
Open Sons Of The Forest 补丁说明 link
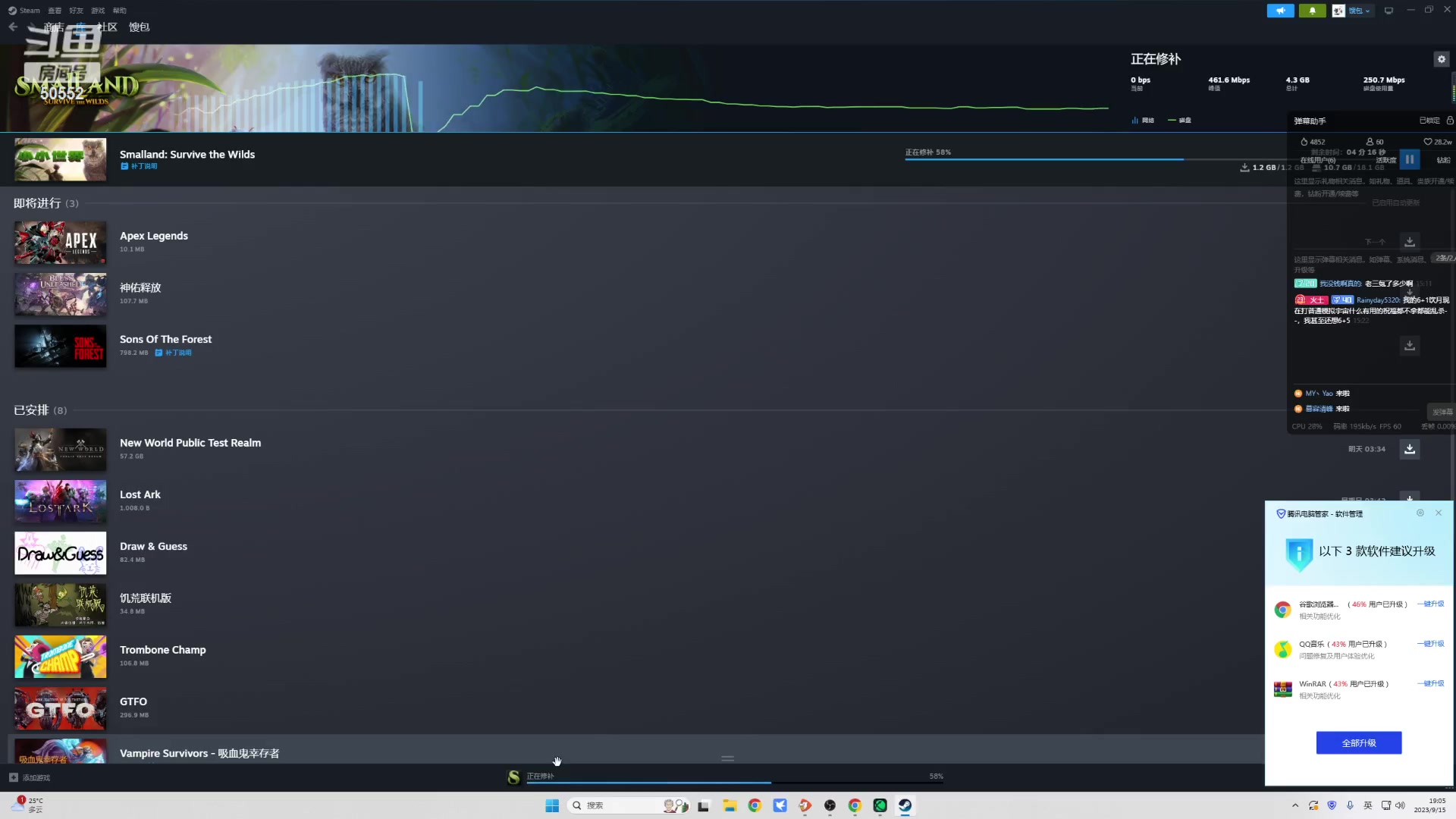tap(174, 353)
